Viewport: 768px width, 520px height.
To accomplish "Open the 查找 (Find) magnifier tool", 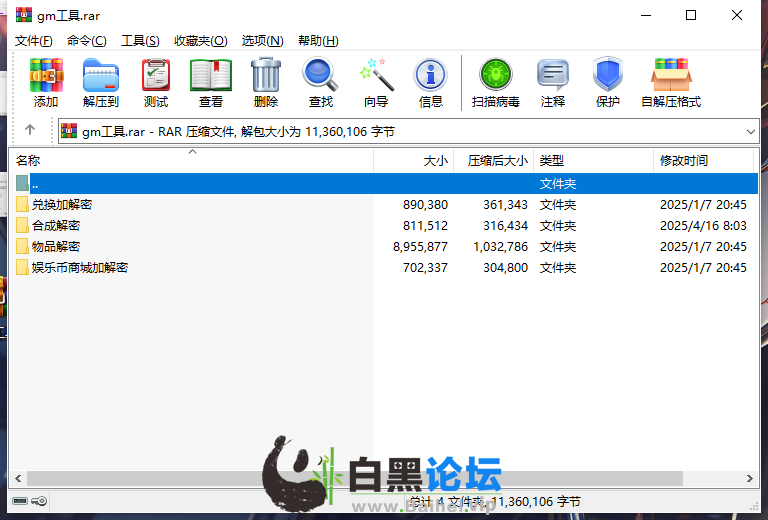I will [321, 82].
